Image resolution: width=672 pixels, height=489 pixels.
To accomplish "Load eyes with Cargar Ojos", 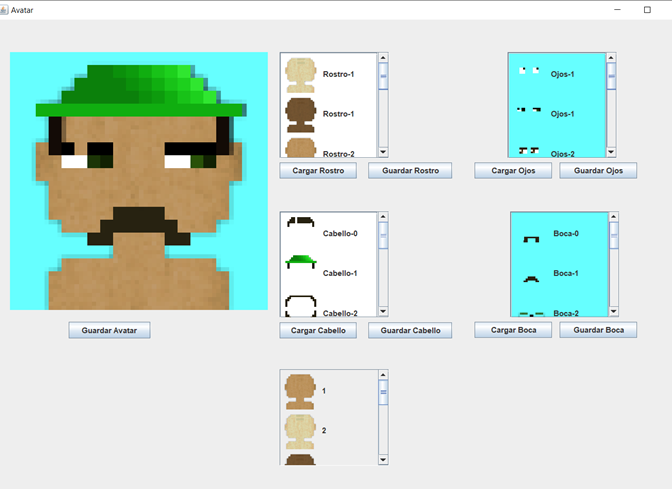I will point(513,171).
